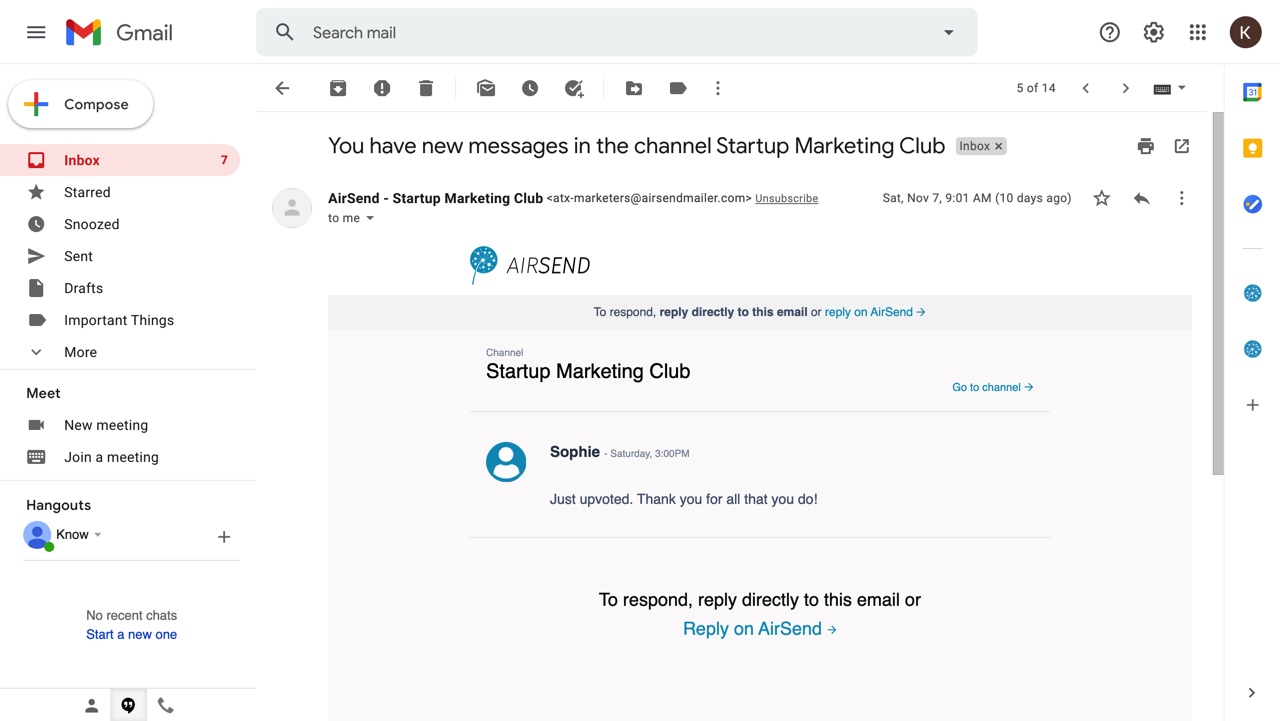This screenshot has width=1280, height=721.
Task: Print the whole email
Action: 1146,146
